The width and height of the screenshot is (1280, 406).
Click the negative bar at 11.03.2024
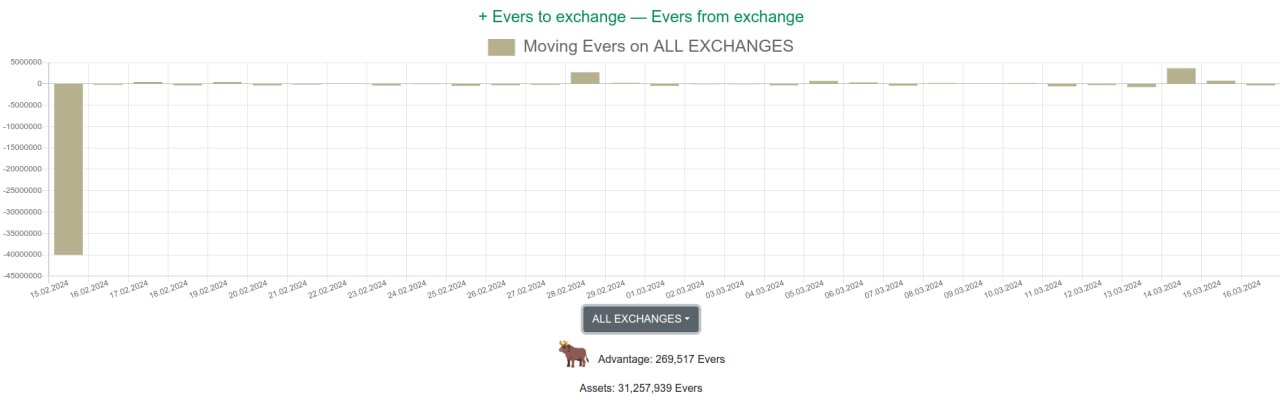pos(1062,85)
